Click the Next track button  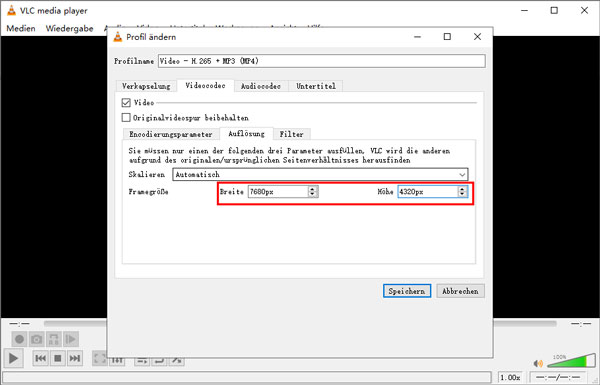point(75,358)
